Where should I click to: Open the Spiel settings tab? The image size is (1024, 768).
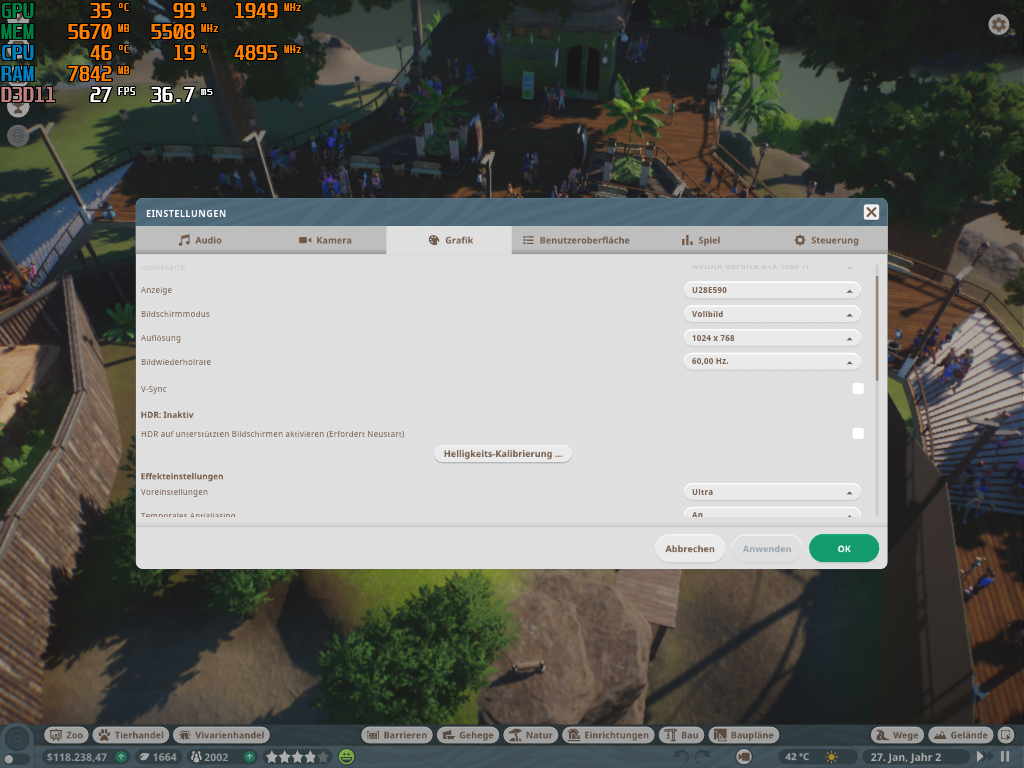point(699,240)
